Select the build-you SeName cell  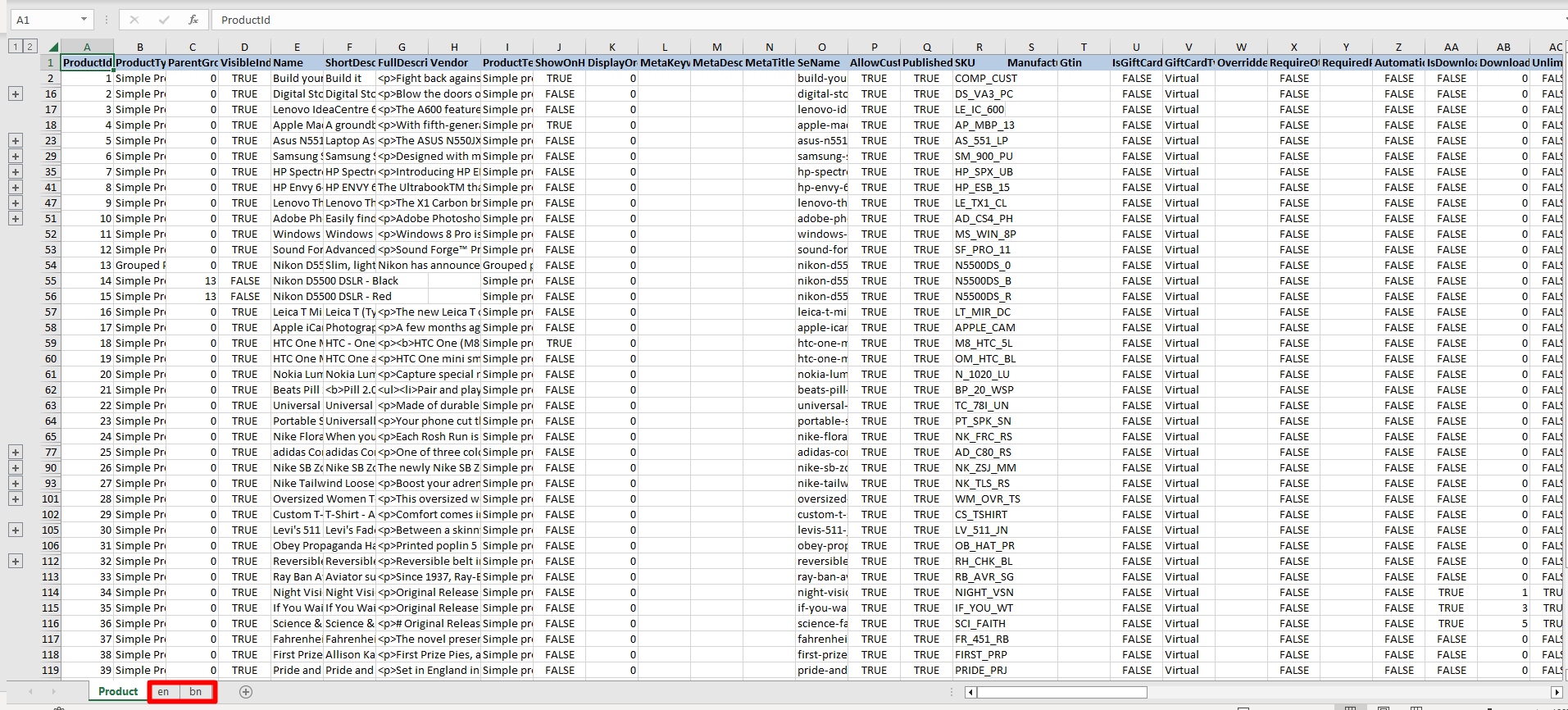[x=822, y=79]
